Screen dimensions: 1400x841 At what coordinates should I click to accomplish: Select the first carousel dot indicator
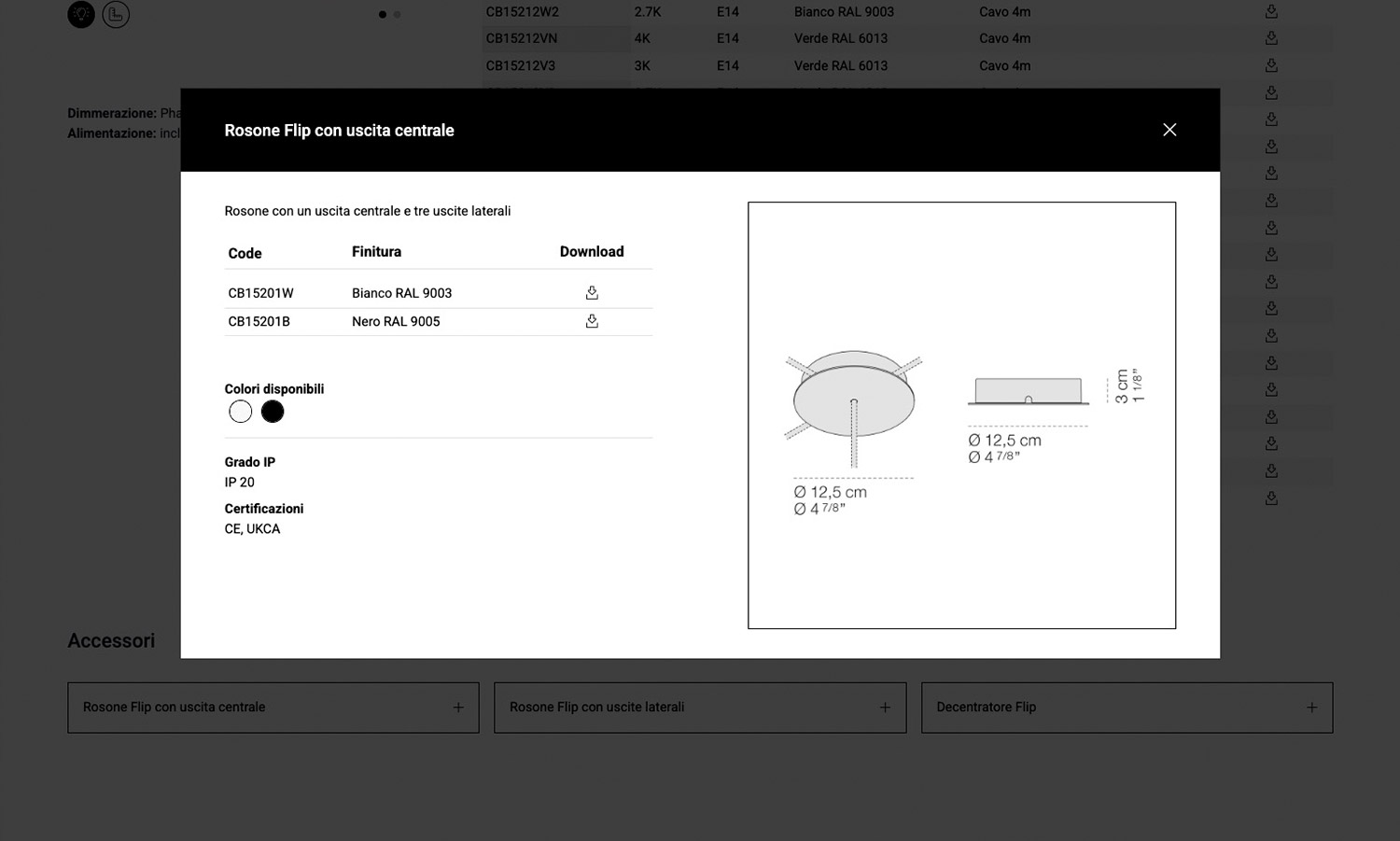(x=383, y=14)
